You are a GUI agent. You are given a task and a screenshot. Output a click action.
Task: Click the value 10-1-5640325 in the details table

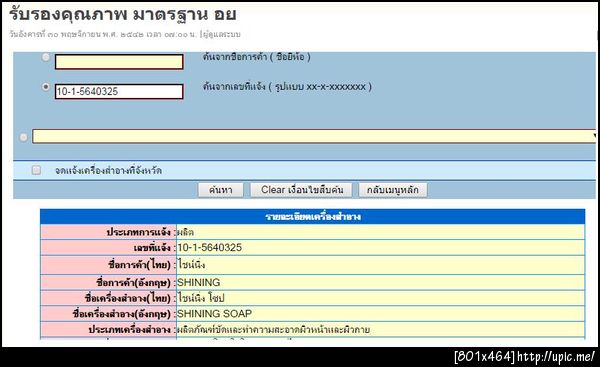tap(210, 248)
